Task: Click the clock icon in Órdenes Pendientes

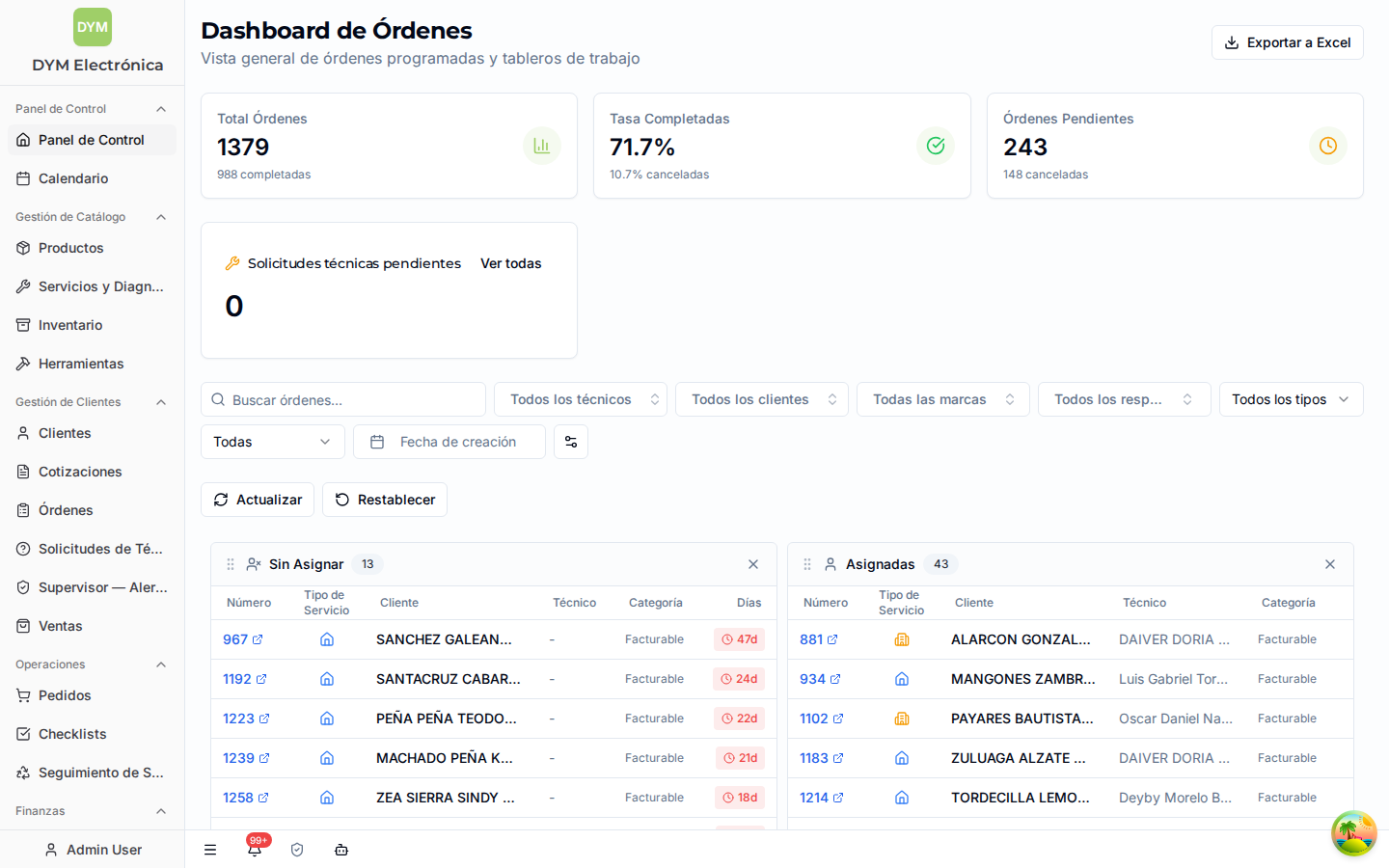Action: tap(1328, 146)
